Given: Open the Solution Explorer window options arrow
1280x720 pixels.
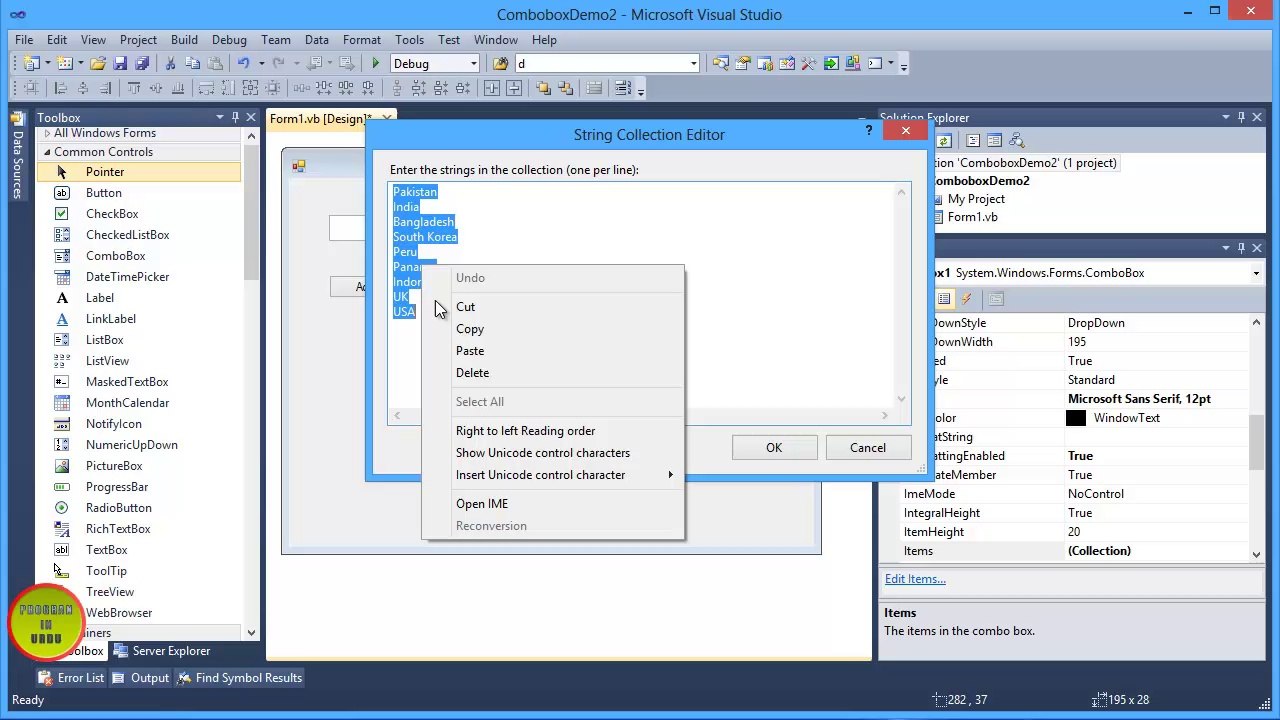Looking at the screenshot, I should point(1226,118).
